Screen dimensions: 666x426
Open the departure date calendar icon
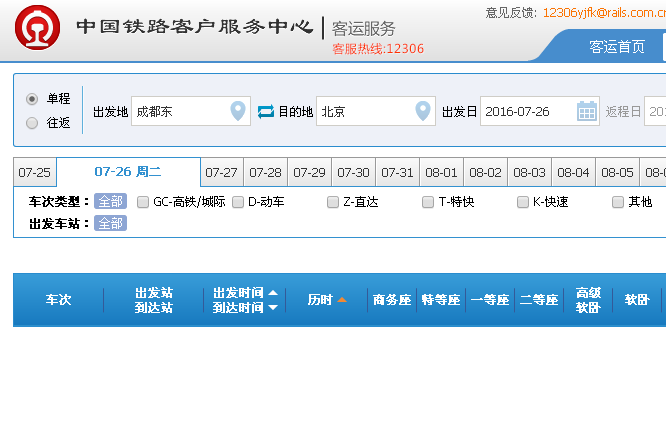(x=587, y=111)
